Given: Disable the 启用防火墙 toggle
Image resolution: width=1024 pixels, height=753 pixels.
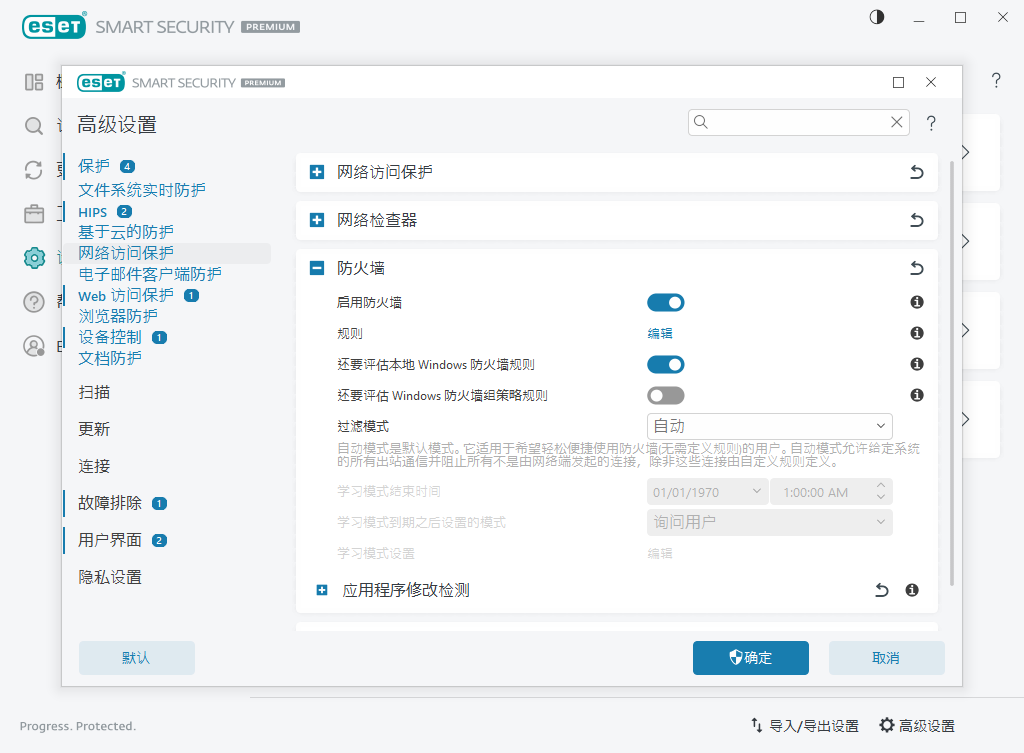Looking at the screenshot, I should tap(666, 302).
